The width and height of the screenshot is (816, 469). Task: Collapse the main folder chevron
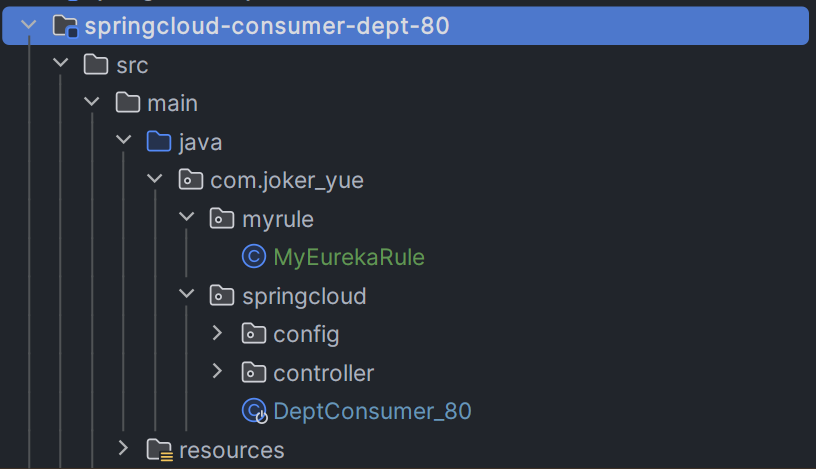(x=92, y=102)
